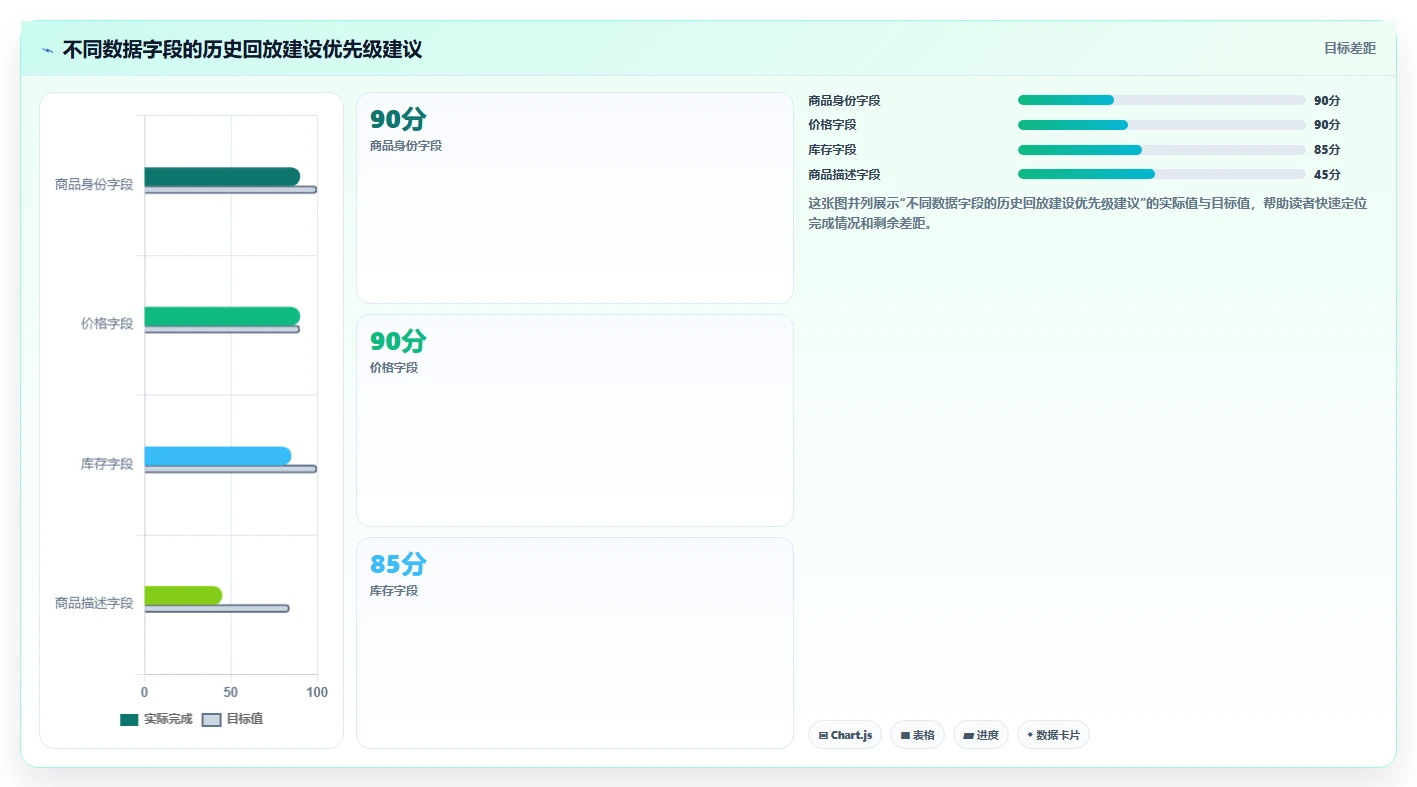The width and height of the screenshot is (1417, 787).
Task: Click the green 价格字段 actual bar
Action: [222, 316]
